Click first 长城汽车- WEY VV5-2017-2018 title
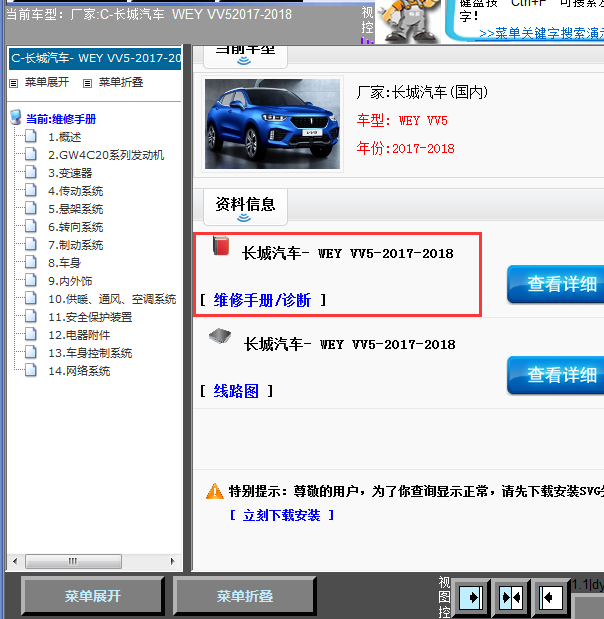This screenshot has width=604, height=619. point(347,253)
